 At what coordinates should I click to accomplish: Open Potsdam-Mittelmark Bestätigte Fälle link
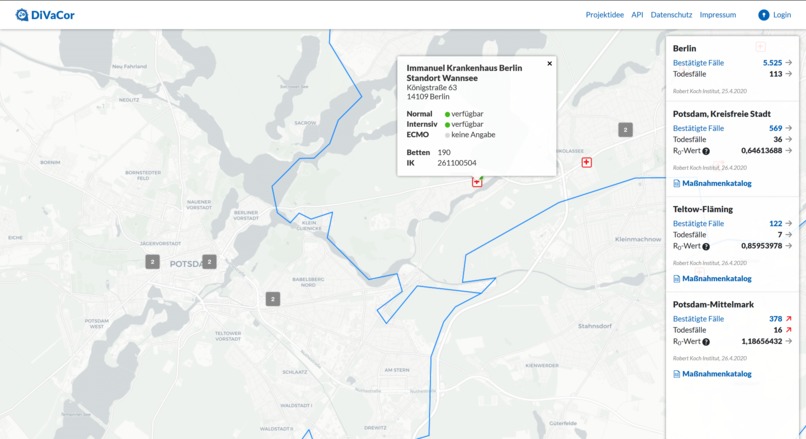point(698,318)
